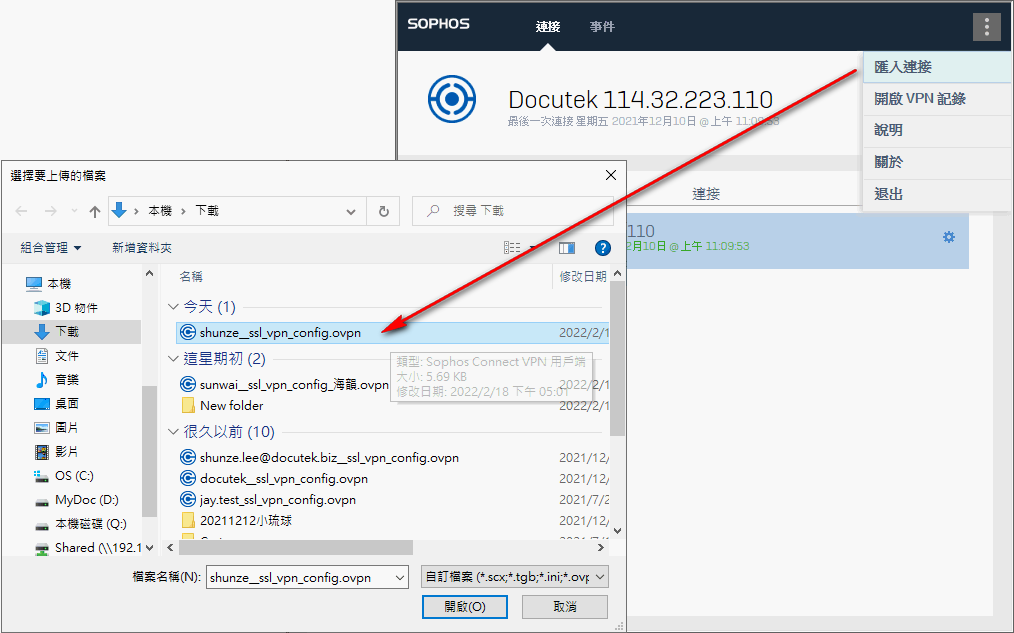Viewport: 1014px width, 633px height.
Task: Click the file list vertical scrollbar
Action: point(617,358)
